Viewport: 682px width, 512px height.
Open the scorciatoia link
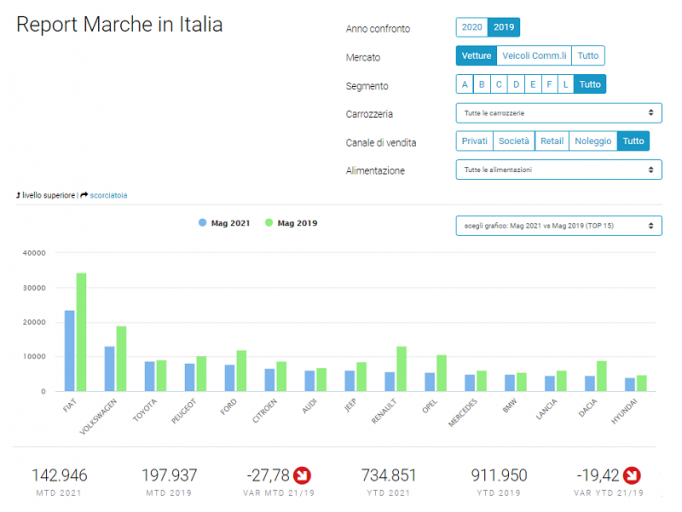pyautogui.click(x=109, y=195)
